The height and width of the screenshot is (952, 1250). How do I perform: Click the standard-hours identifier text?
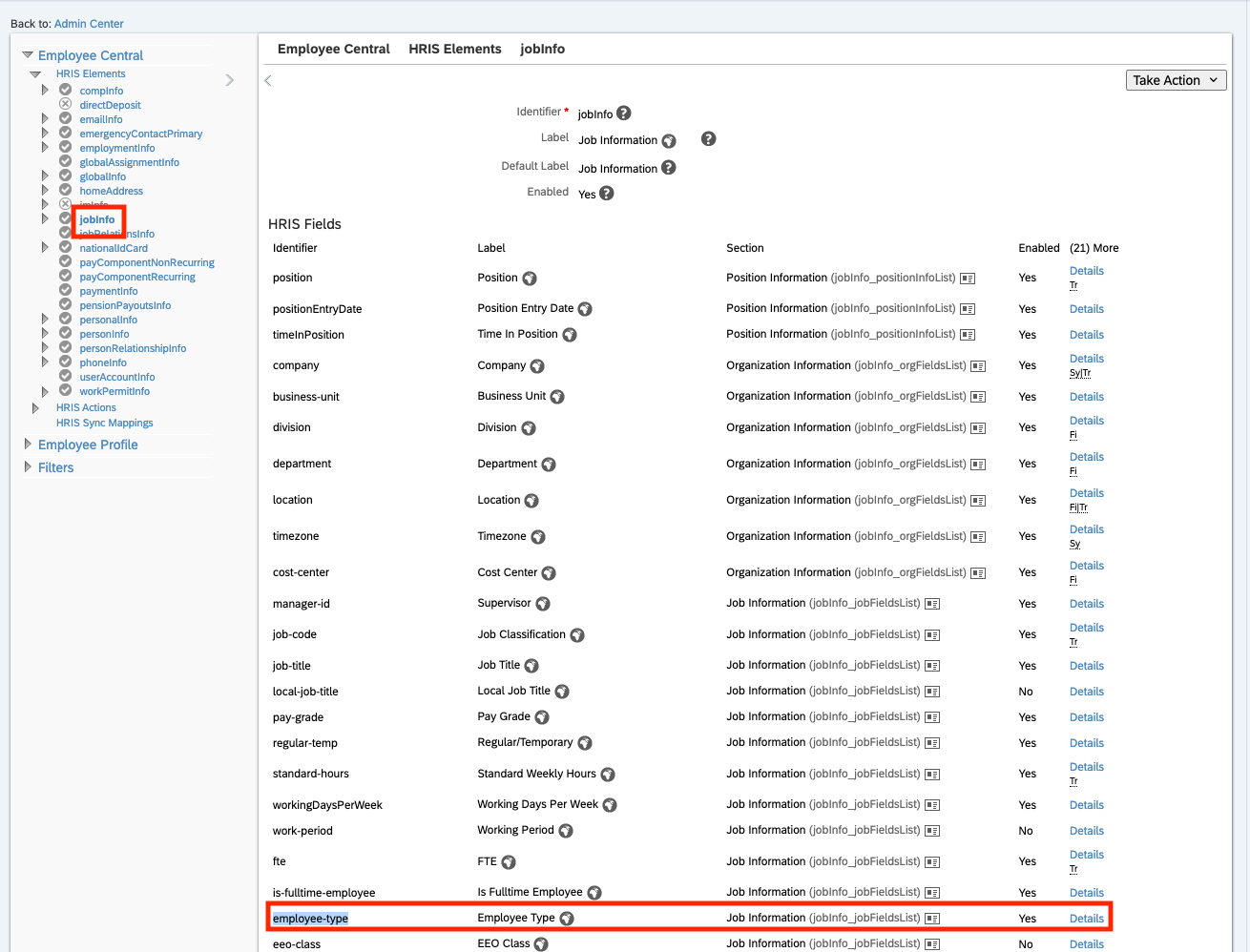[x=311, y=774]
